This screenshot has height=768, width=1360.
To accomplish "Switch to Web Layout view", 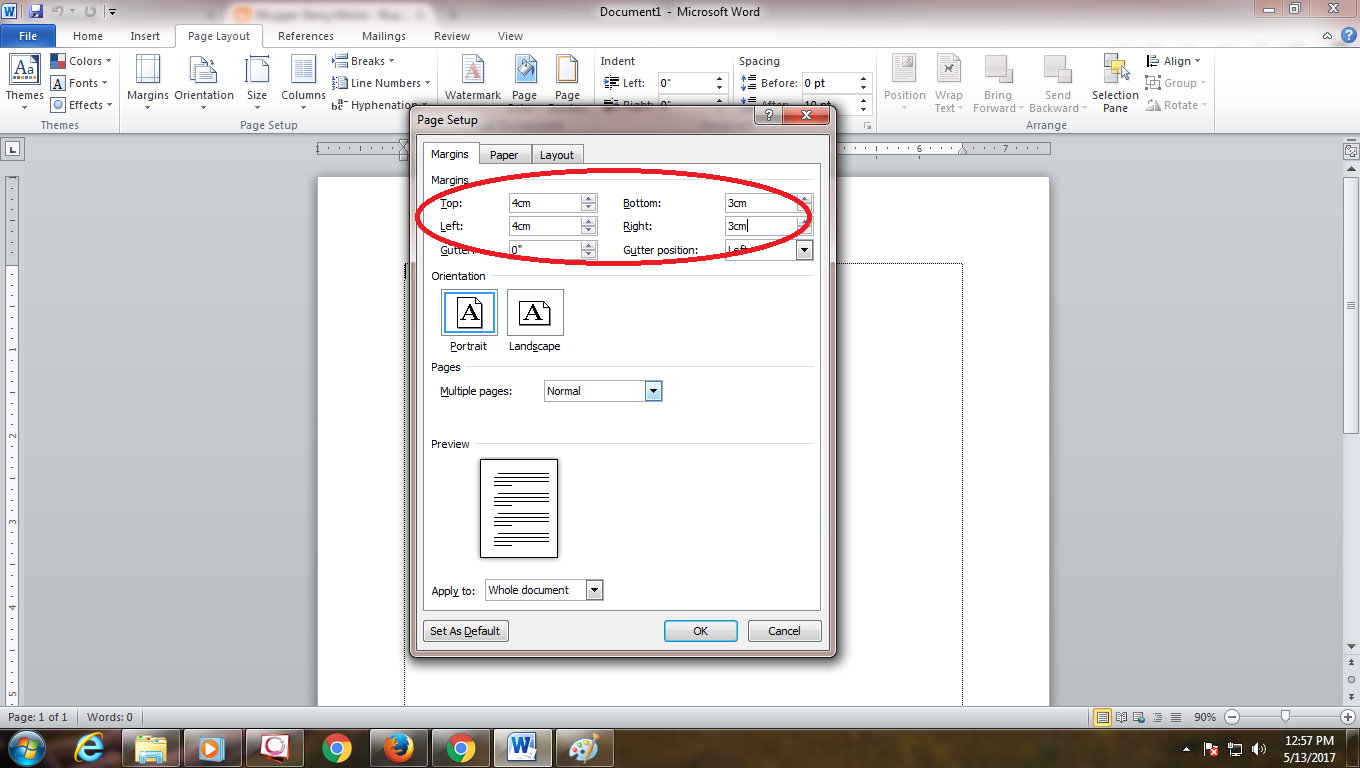I will click(x=1138, y=717).
